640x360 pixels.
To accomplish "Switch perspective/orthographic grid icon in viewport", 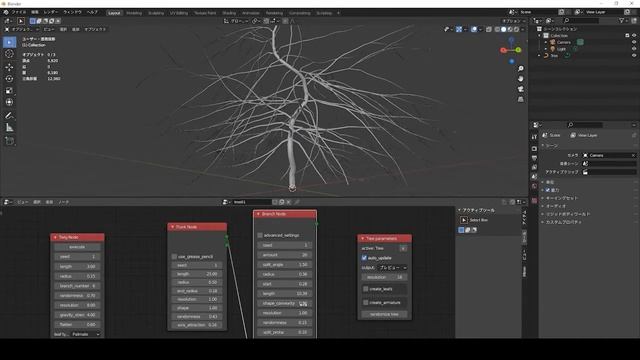I will (520, 99).
